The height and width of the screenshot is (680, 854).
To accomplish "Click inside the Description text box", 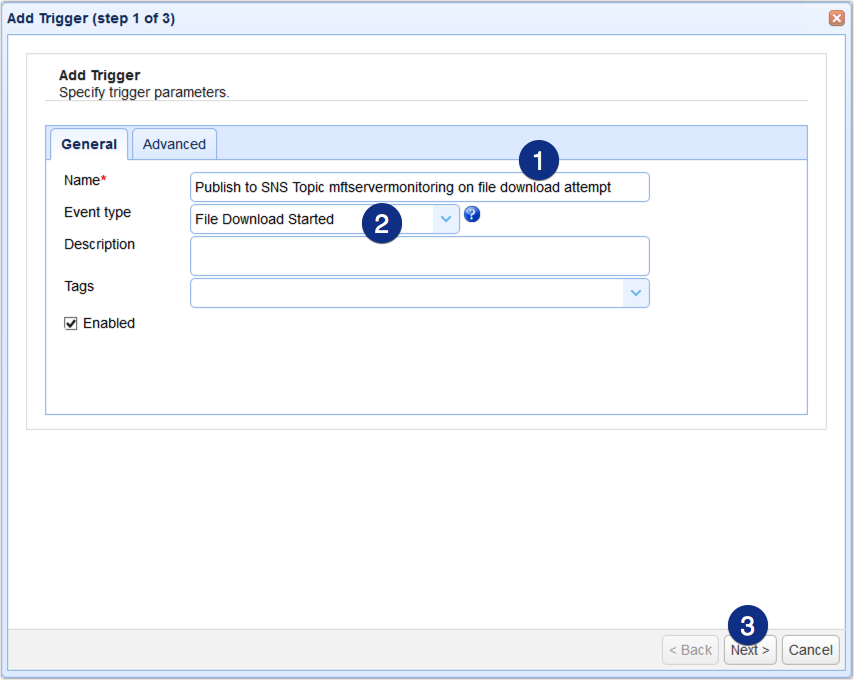I will (419, 256).
